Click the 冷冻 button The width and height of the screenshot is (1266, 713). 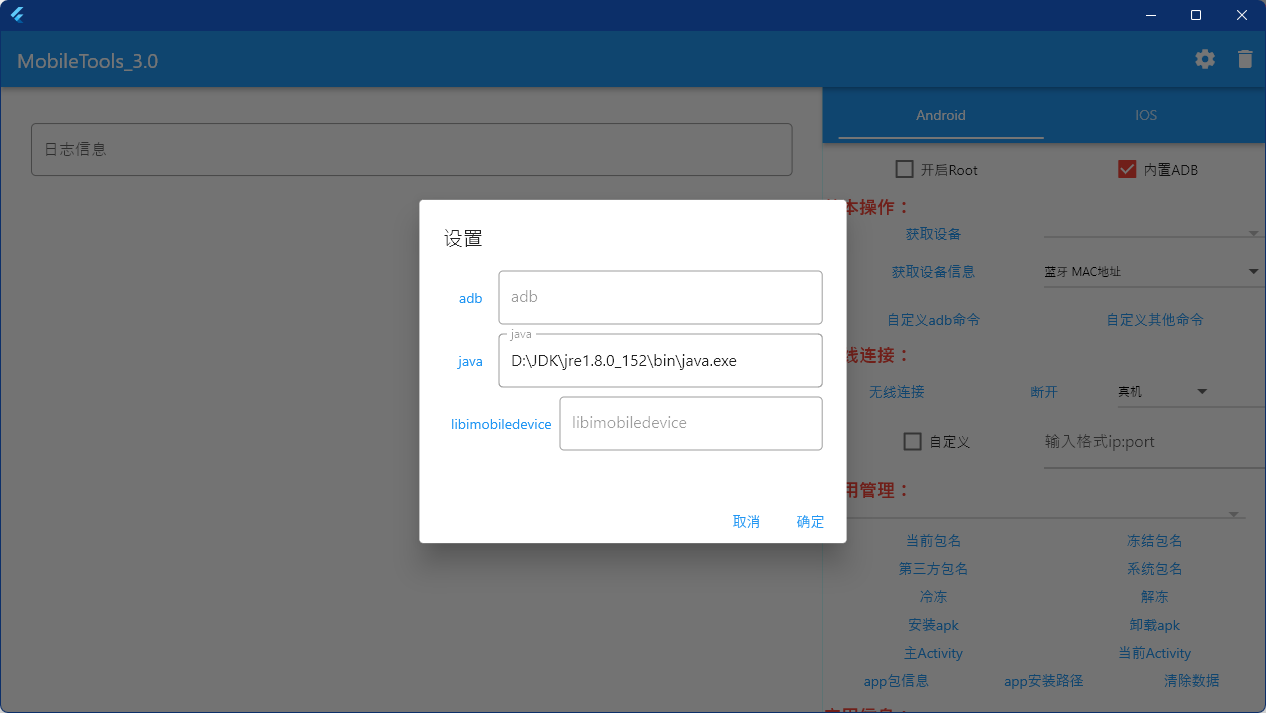click(933, 597)
